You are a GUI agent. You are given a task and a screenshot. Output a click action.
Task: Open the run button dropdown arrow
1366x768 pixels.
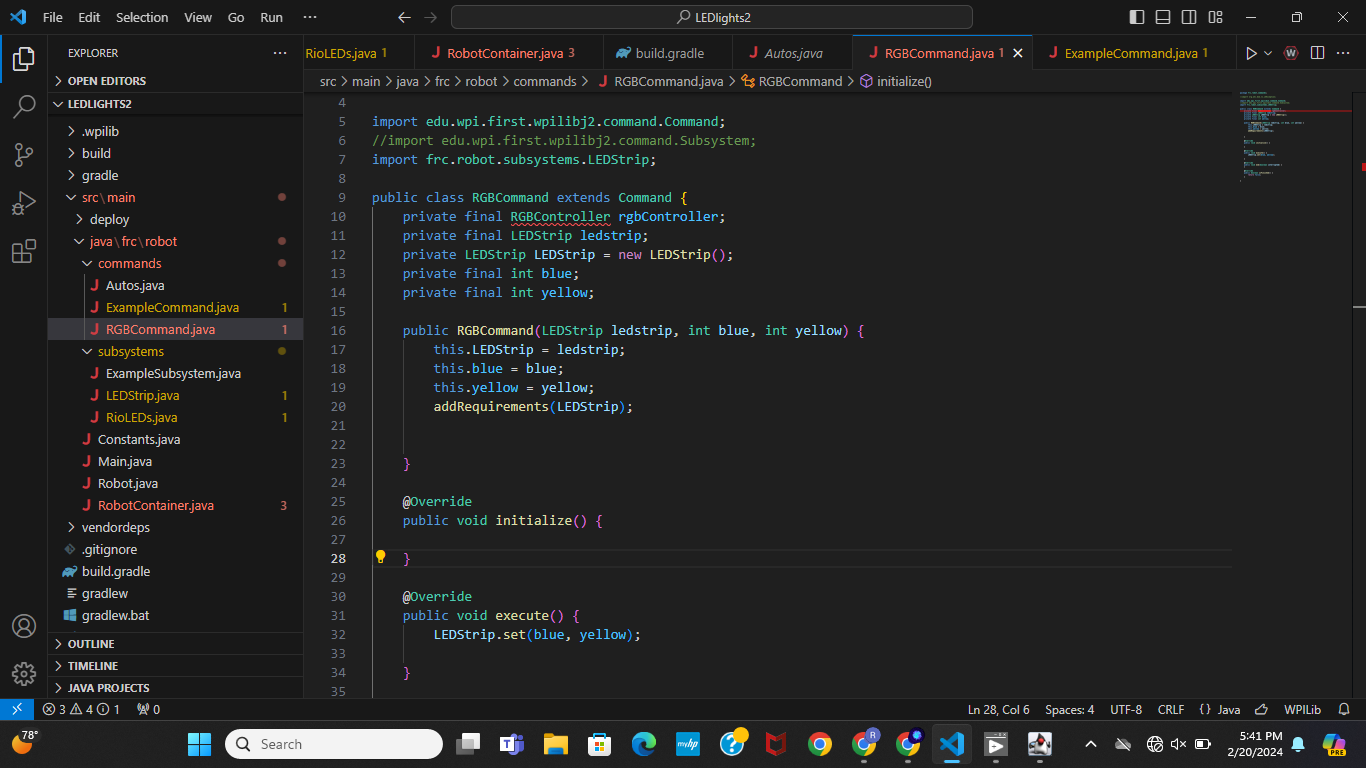[x=1268, y=53]
